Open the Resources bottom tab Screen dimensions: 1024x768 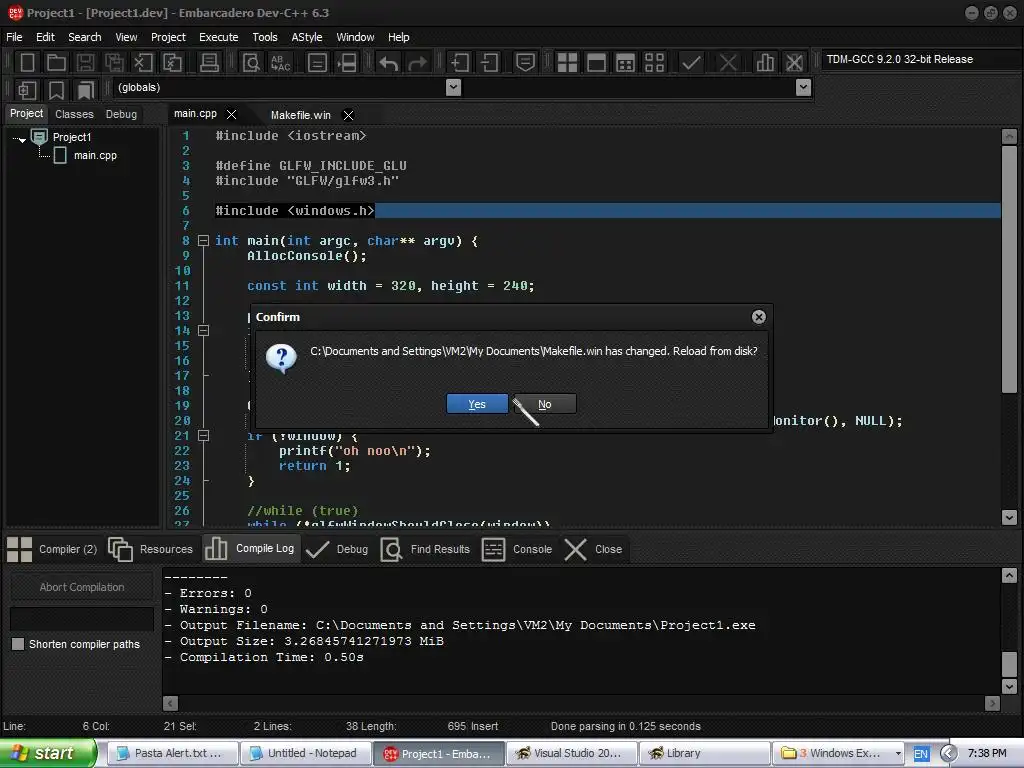(x=151, y=549)
